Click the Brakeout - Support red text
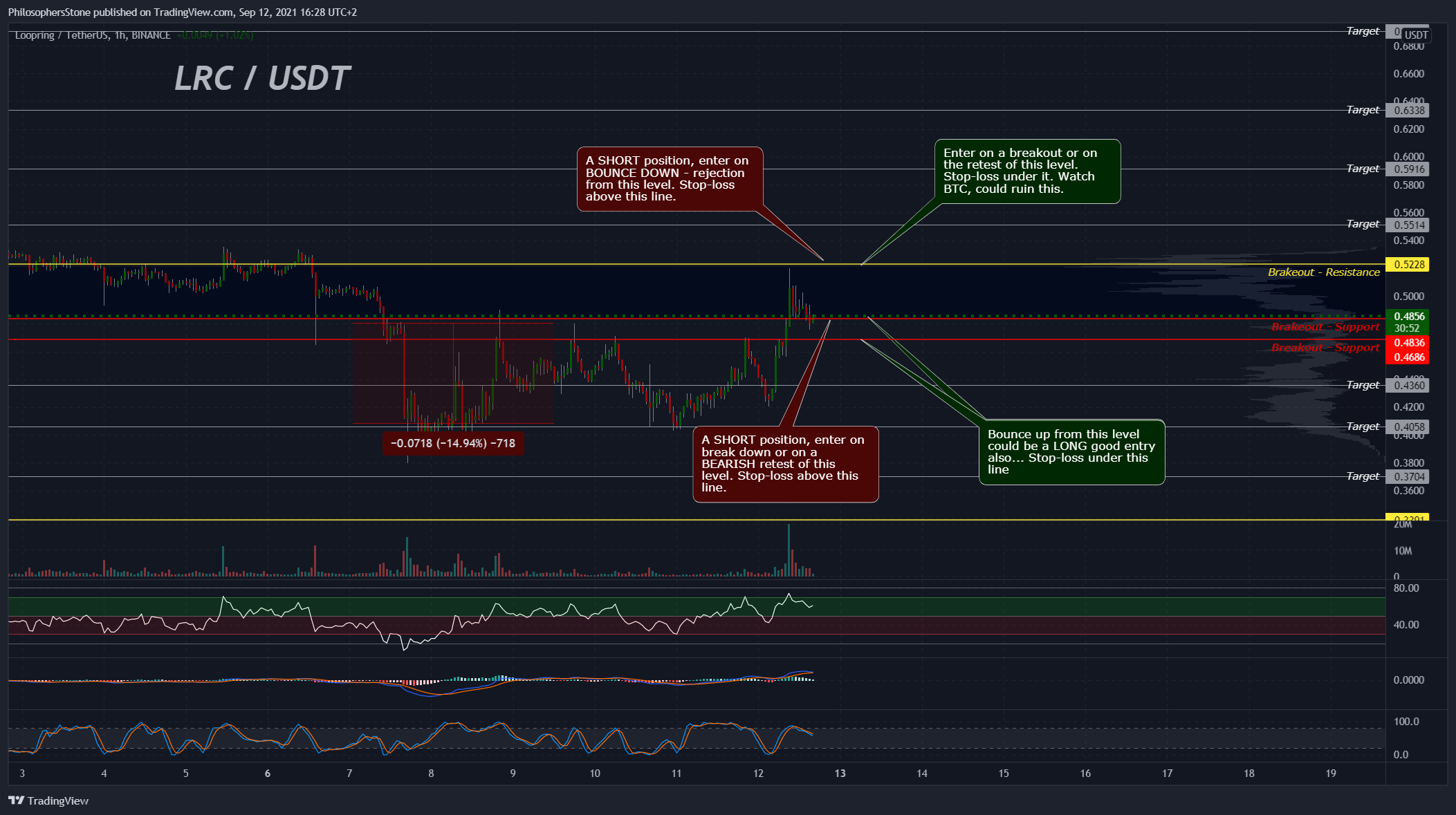Image resolution: width=1456 pixels, height=815 pixels. (x=1325, y=327)
